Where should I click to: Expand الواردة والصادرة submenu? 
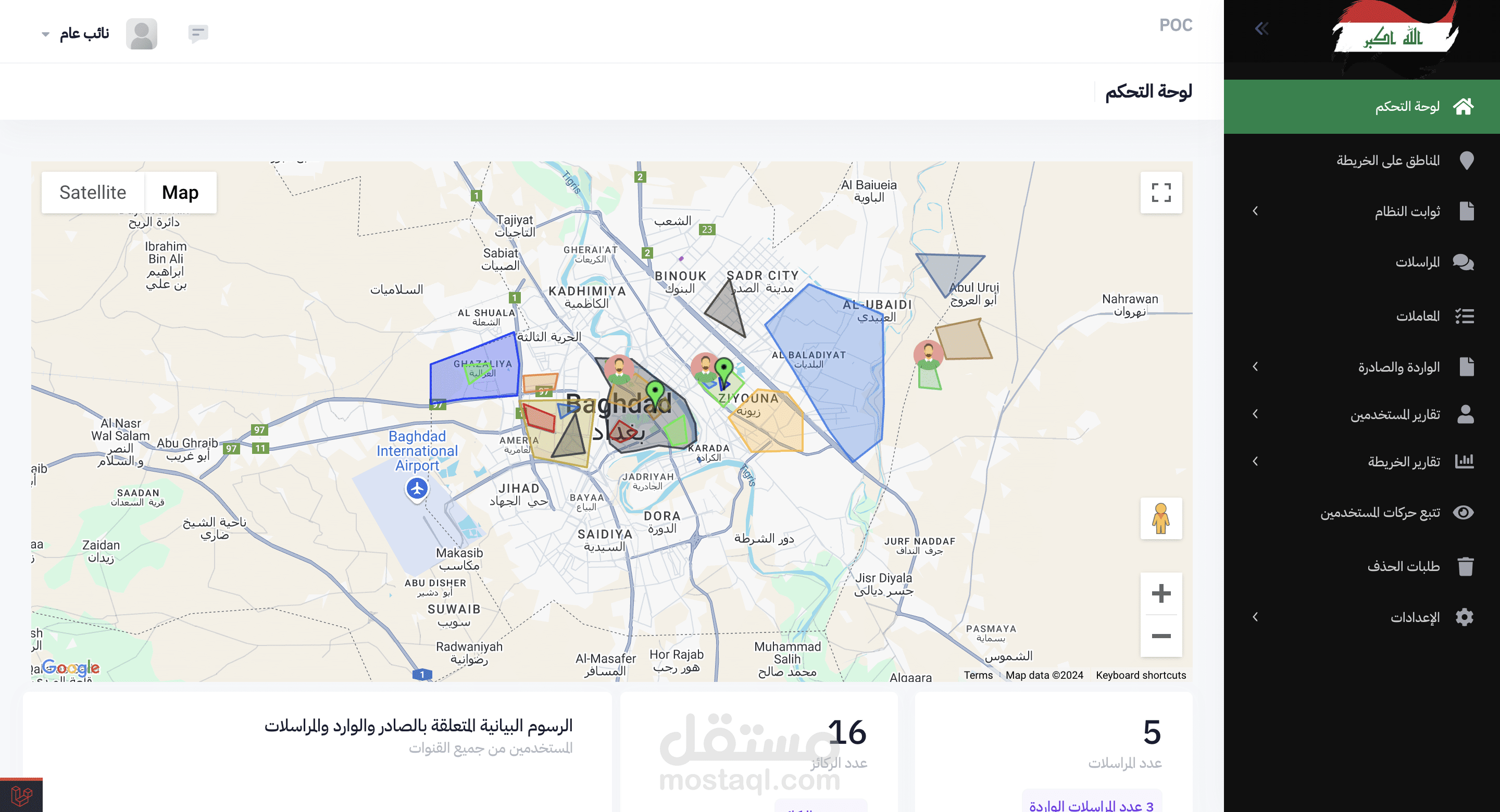[x=1255, y=367]
